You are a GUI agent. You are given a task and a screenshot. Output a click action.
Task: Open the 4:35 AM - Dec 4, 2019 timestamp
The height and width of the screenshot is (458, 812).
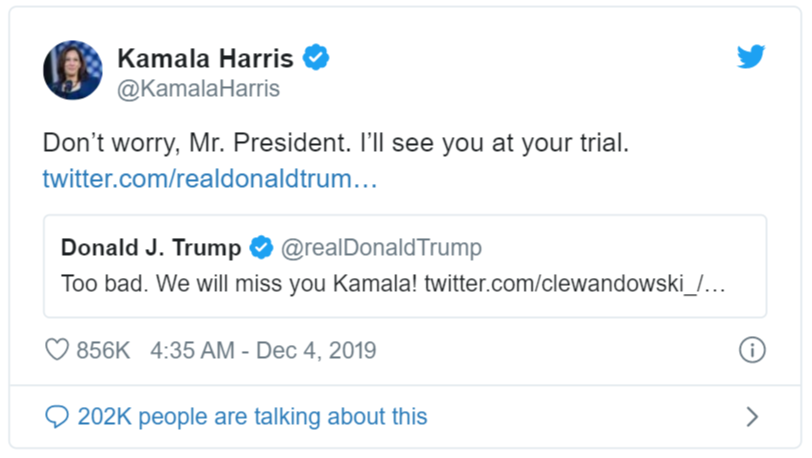tap(263, 351)
